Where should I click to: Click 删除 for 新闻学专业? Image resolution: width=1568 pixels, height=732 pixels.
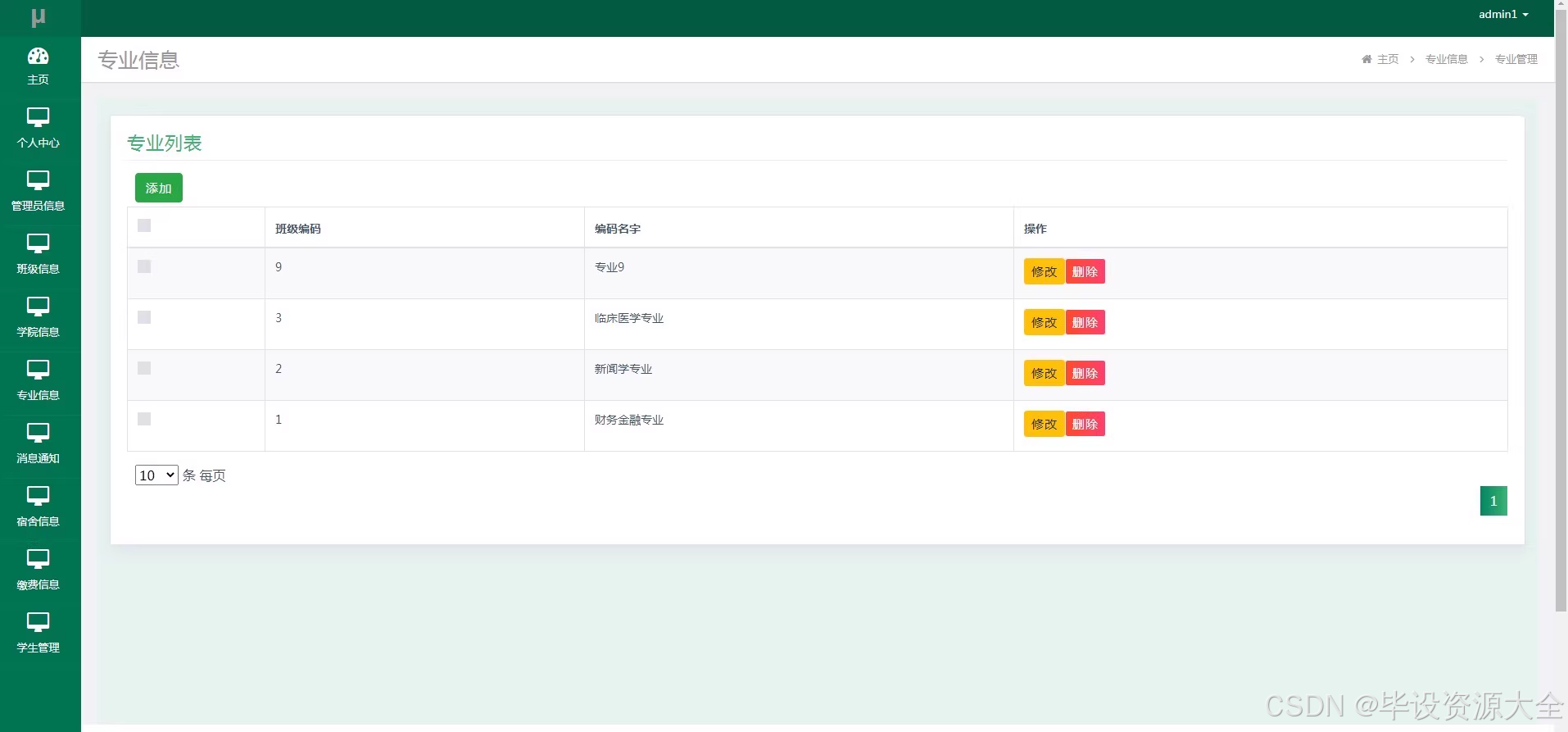(x=1085, y=373)
